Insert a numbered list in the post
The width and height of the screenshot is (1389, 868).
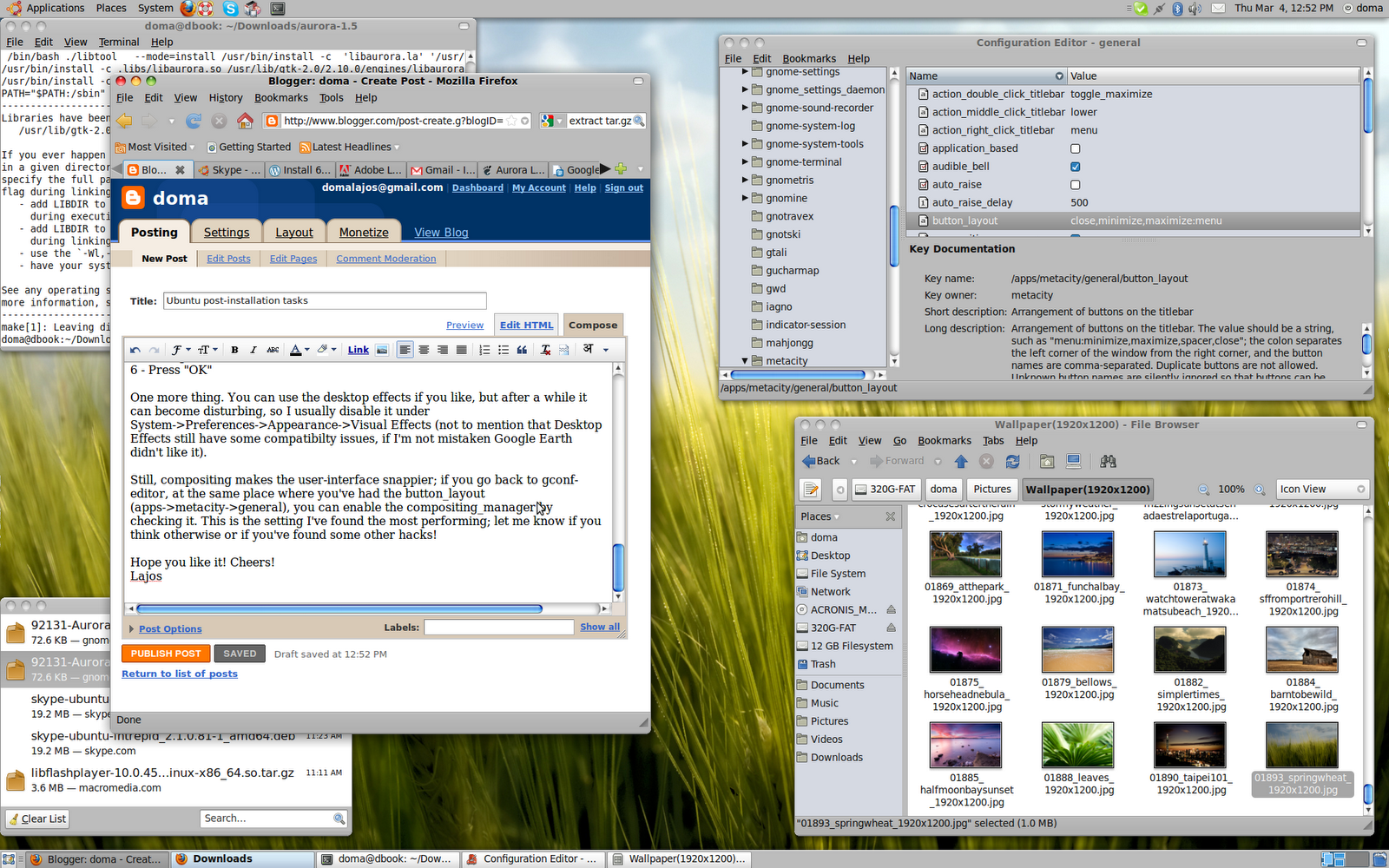[484, 350]
